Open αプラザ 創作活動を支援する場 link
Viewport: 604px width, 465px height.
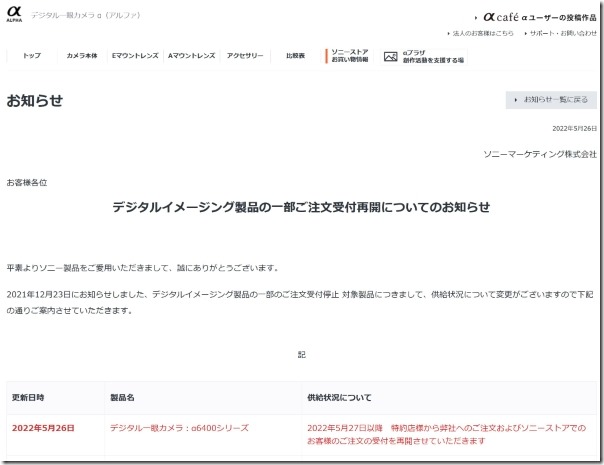click(433, 57)
